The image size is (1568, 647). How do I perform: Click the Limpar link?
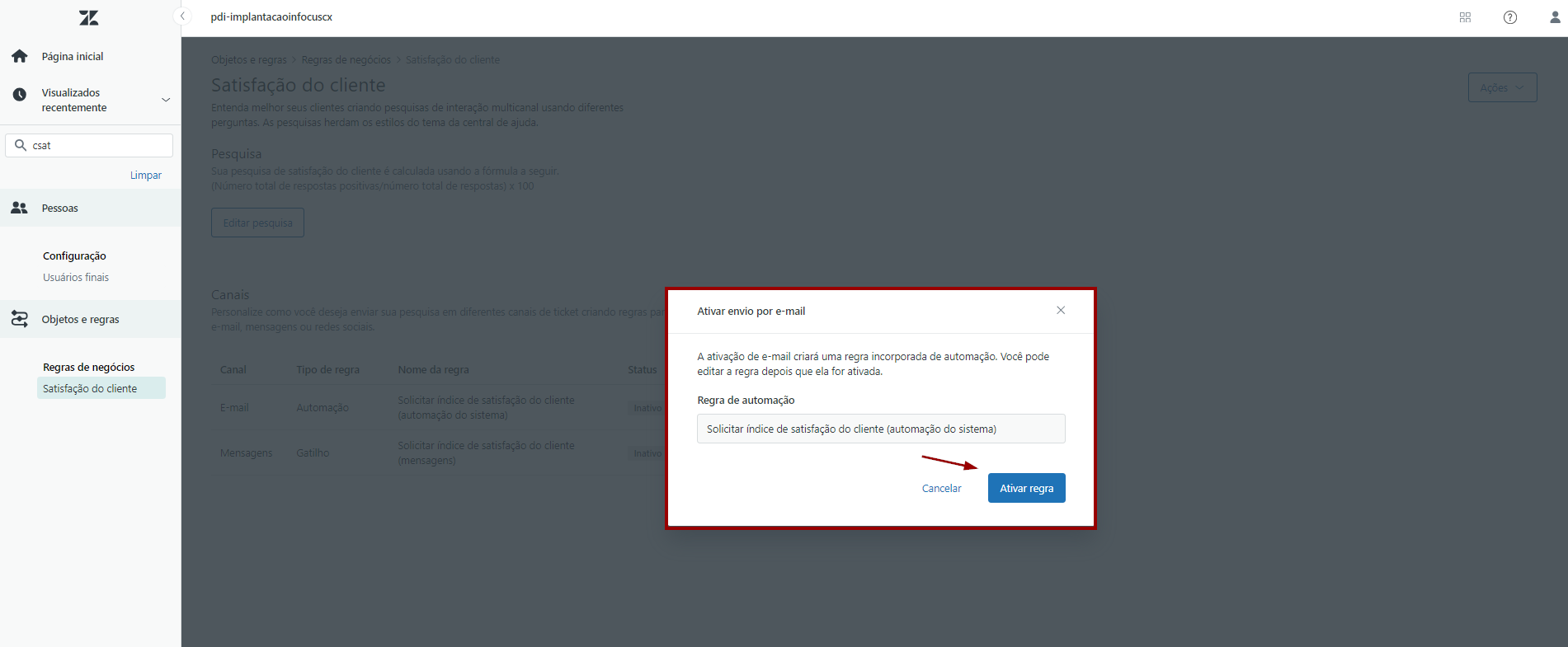coord(145,176)
